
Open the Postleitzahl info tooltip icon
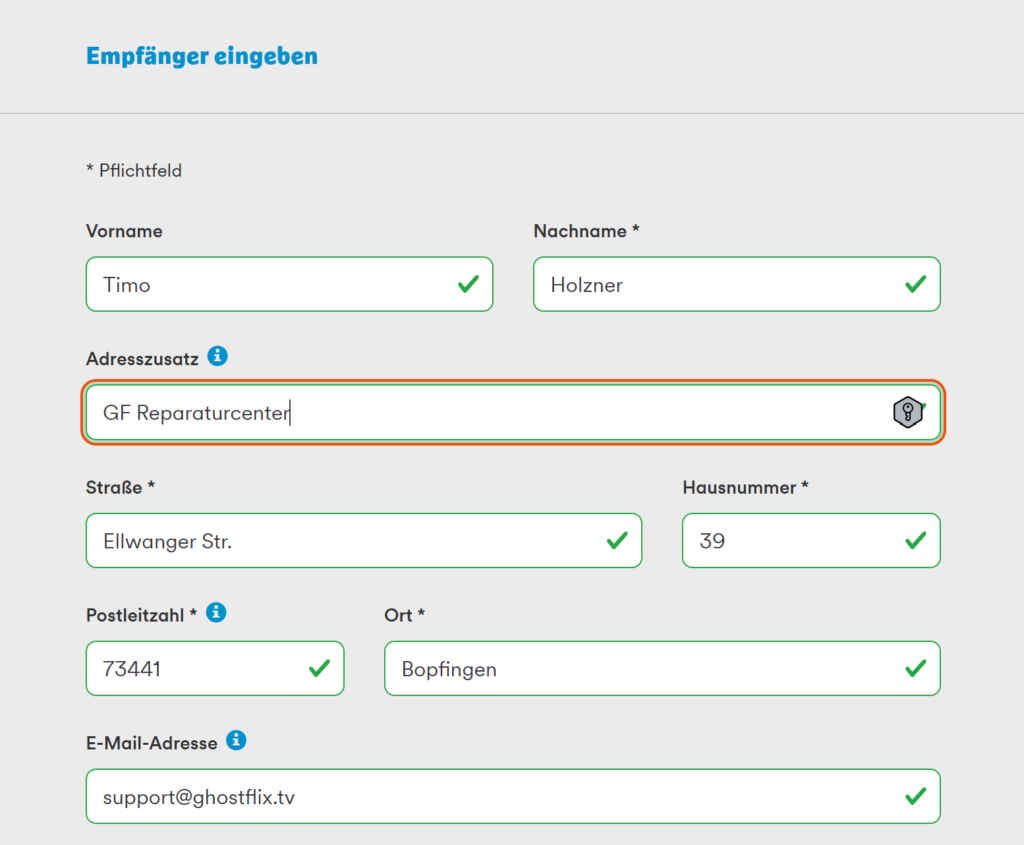click(x=216, y=612)
